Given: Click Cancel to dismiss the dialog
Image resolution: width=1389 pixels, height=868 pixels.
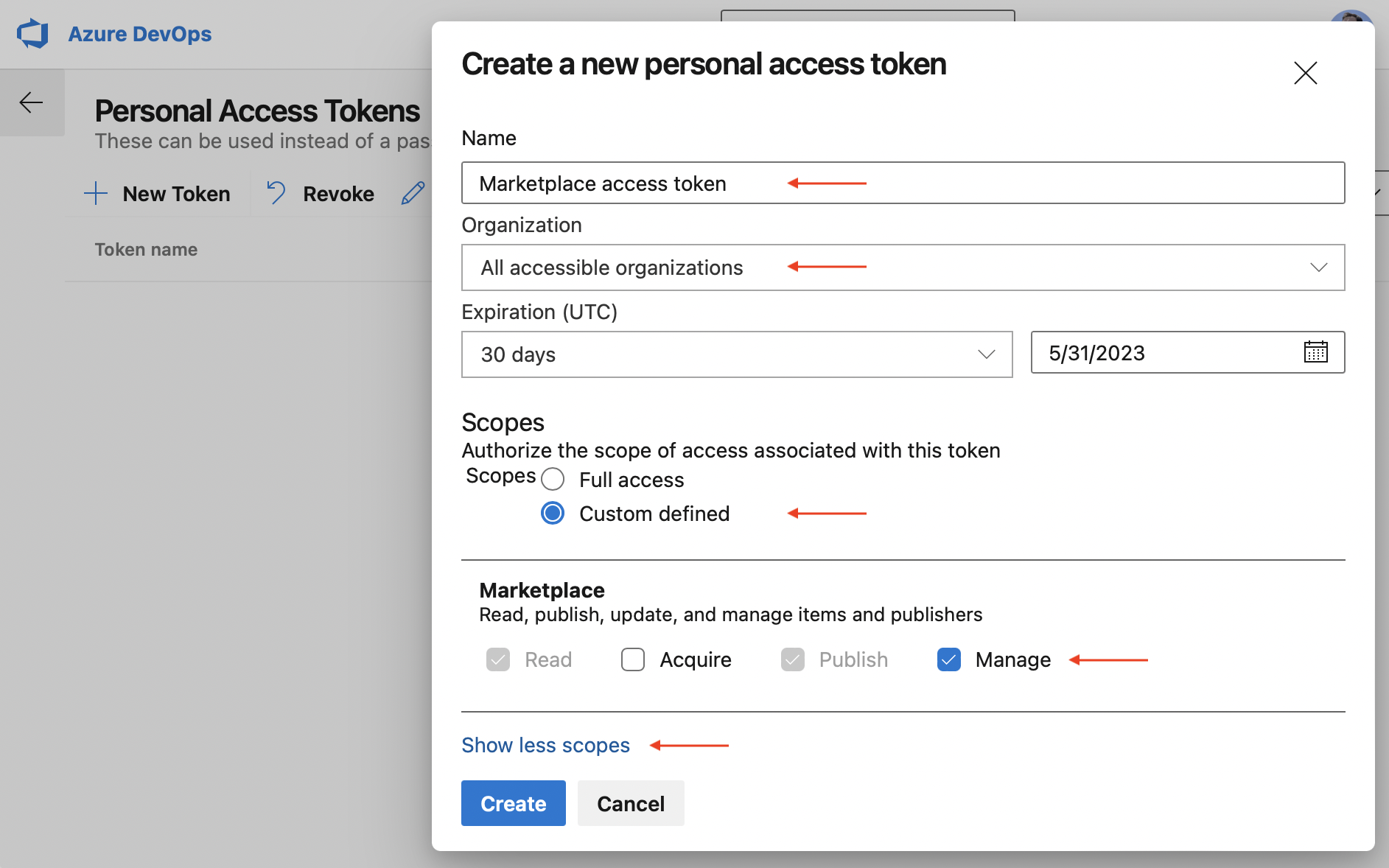Looking at the screenshot, I should pyautogui.click(x=630, y=803).
